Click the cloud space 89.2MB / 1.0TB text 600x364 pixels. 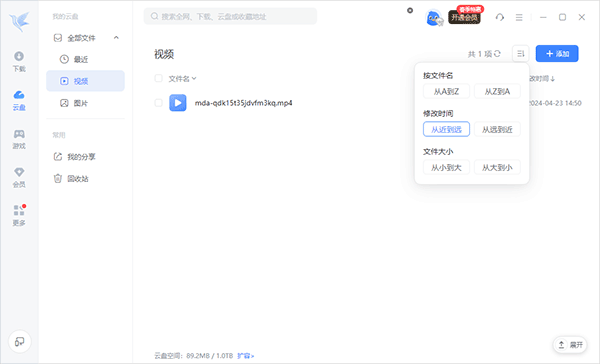[210, 356]
